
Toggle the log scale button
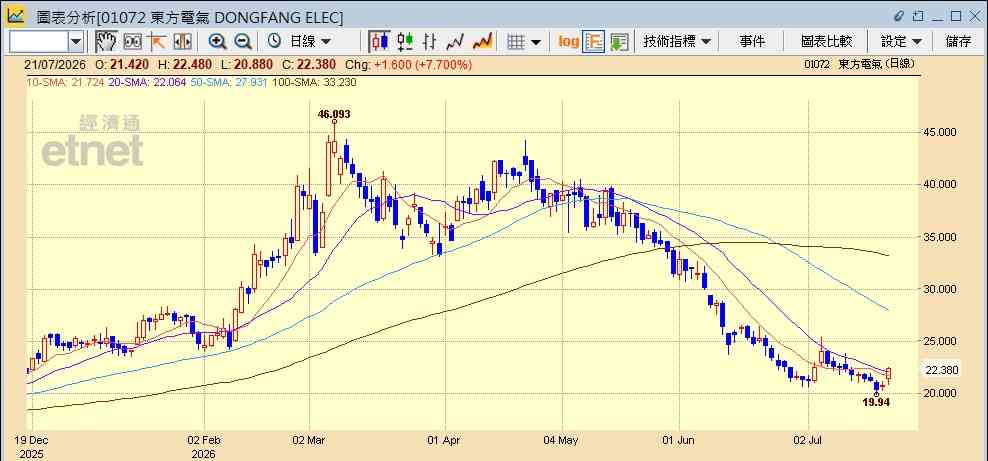(x=568, y=42)
